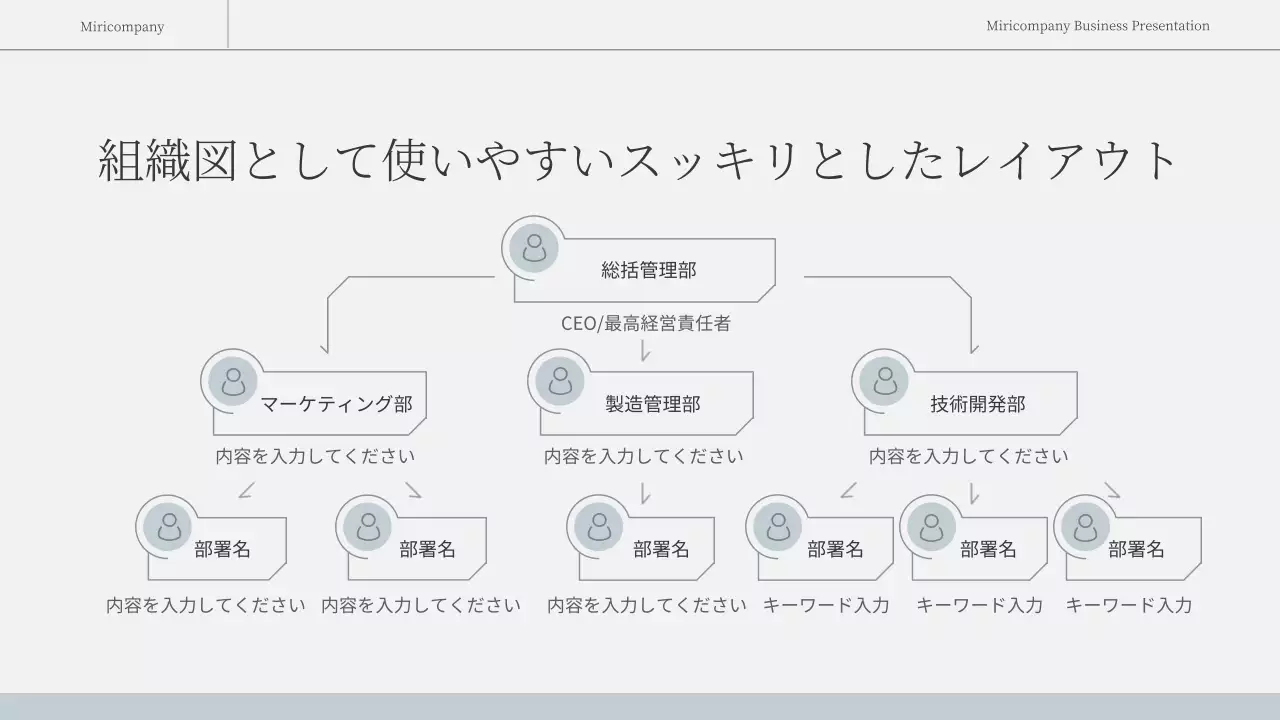Select the person icon above middle 部署名 under 製造管理部
Viewport: 1280px width, 720px height.
point(598,526)
